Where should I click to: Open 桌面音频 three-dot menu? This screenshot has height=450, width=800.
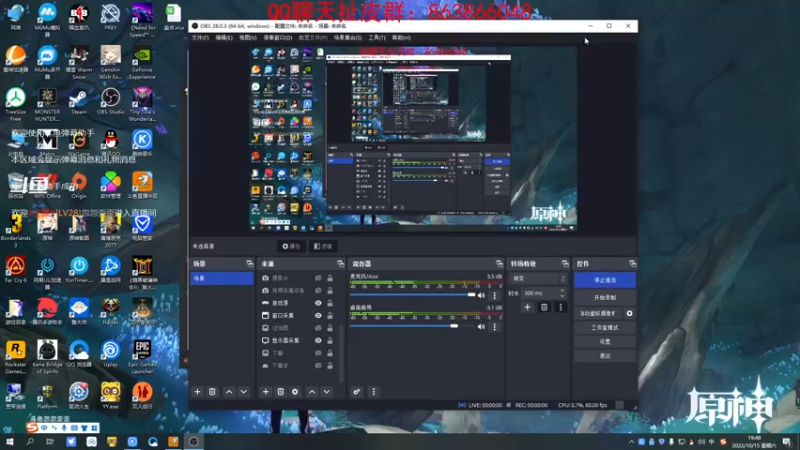pyautogui.click(x=494, y=327)
